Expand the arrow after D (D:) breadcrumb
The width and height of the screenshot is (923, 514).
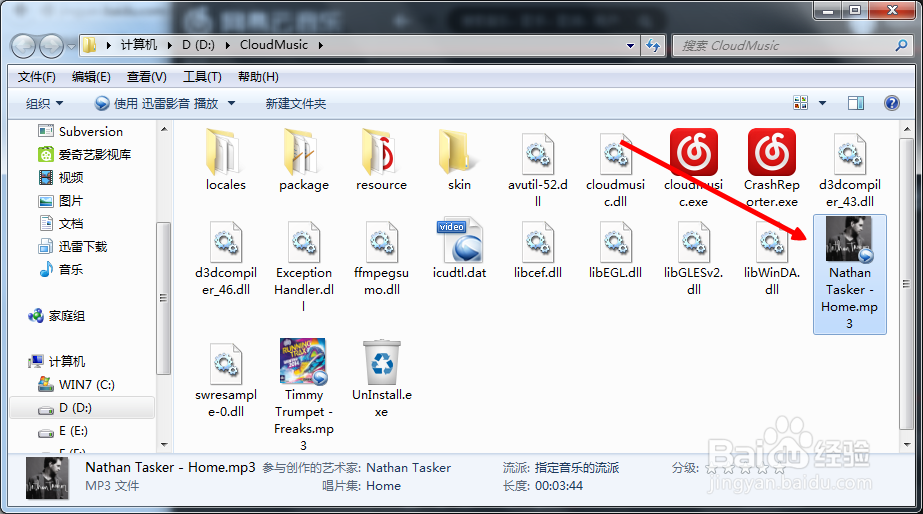(228, 45)
